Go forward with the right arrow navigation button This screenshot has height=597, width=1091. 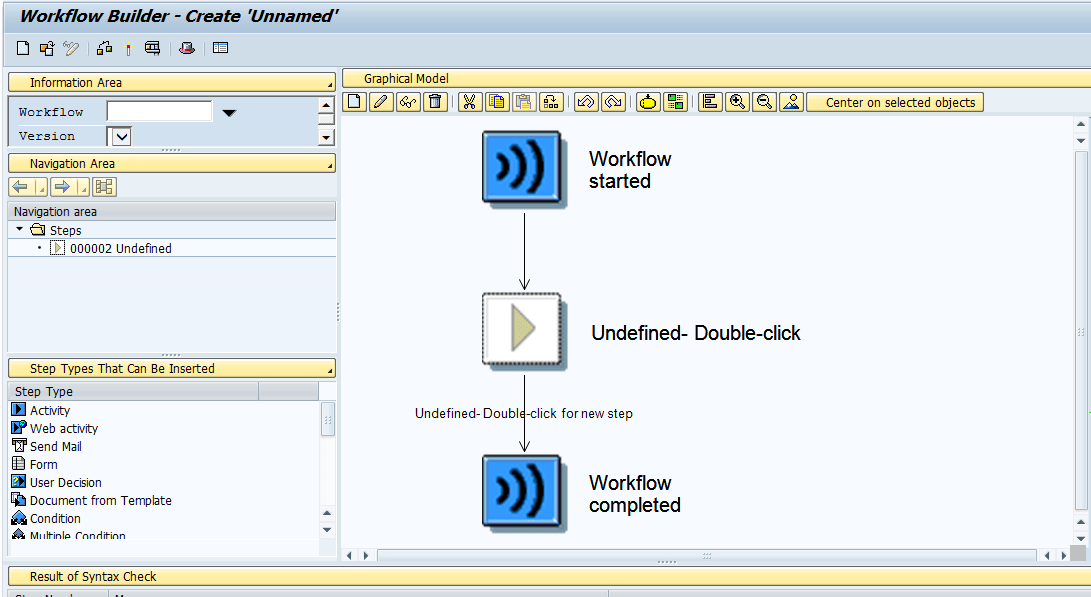tap(63, 186)
